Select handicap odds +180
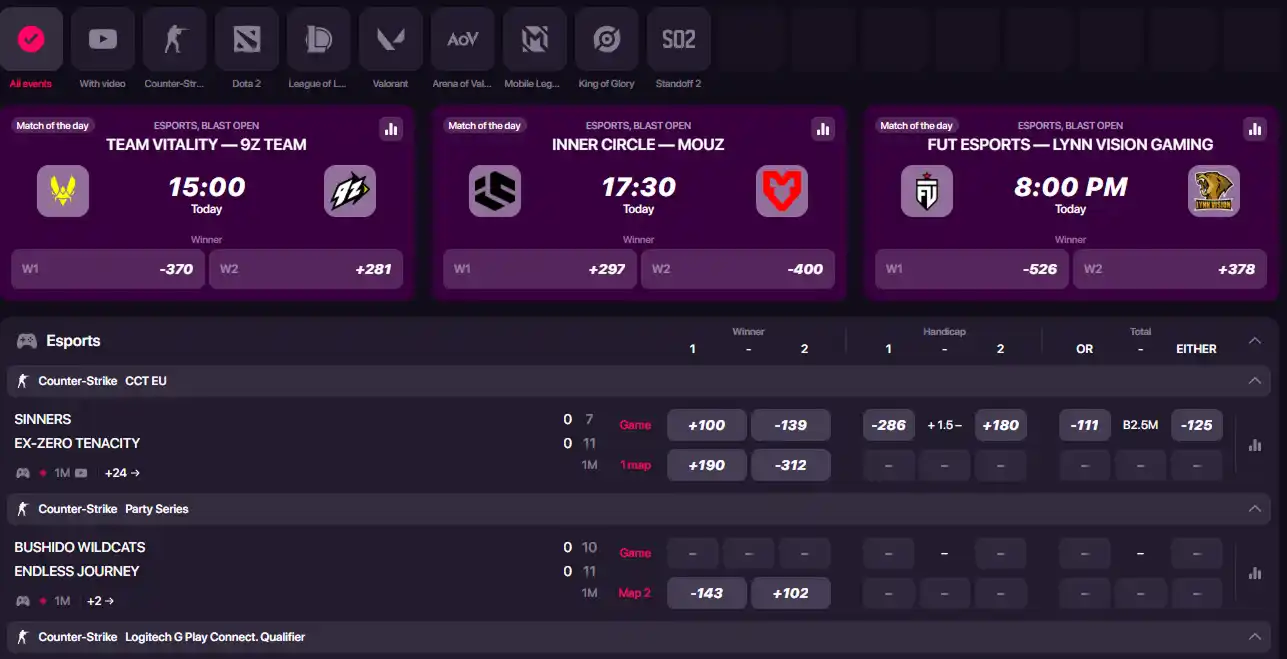The image size is (1287, 659). [1001, 425]
